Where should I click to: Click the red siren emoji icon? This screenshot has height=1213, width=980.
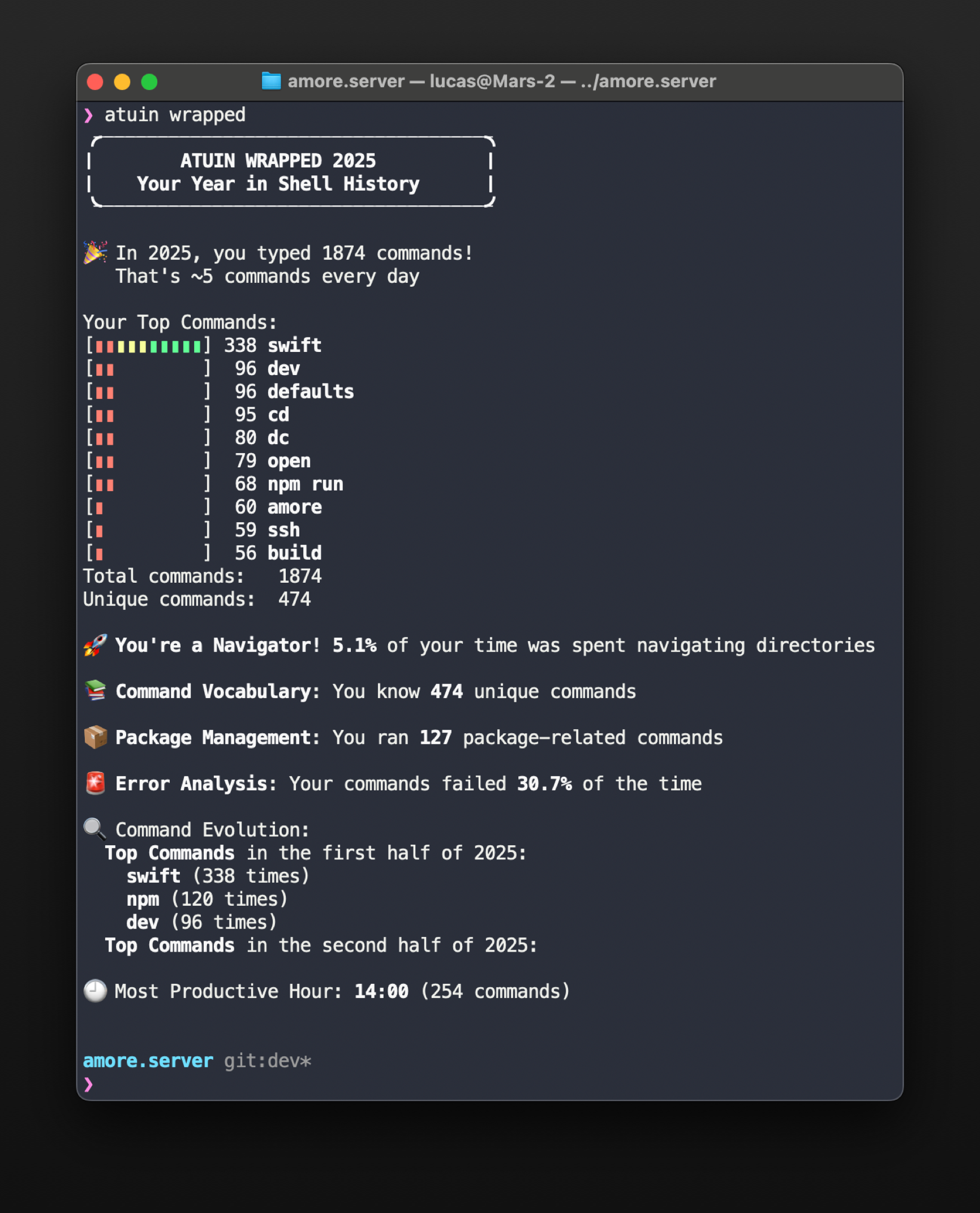[x=95, y=784]
